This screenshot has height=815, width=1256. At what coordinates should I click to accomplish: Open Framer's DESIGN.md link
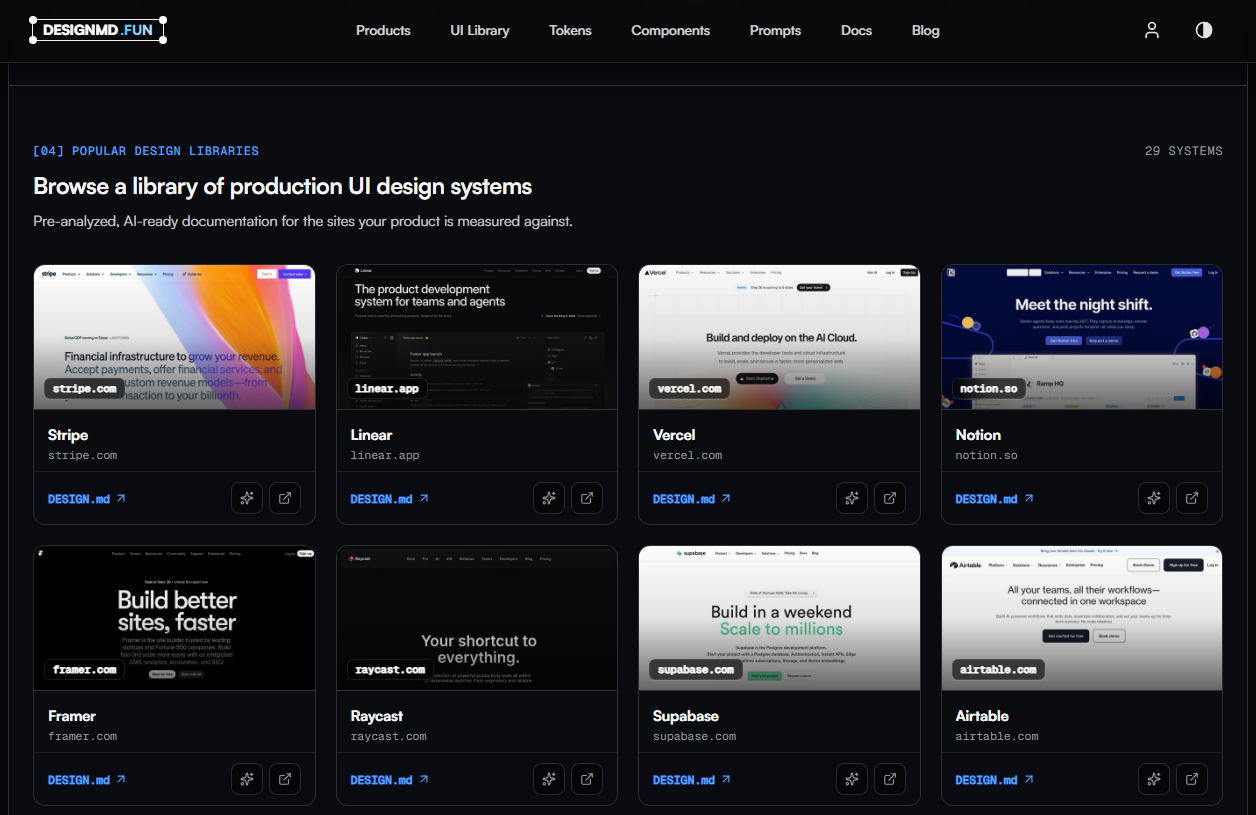pos(87,780)
